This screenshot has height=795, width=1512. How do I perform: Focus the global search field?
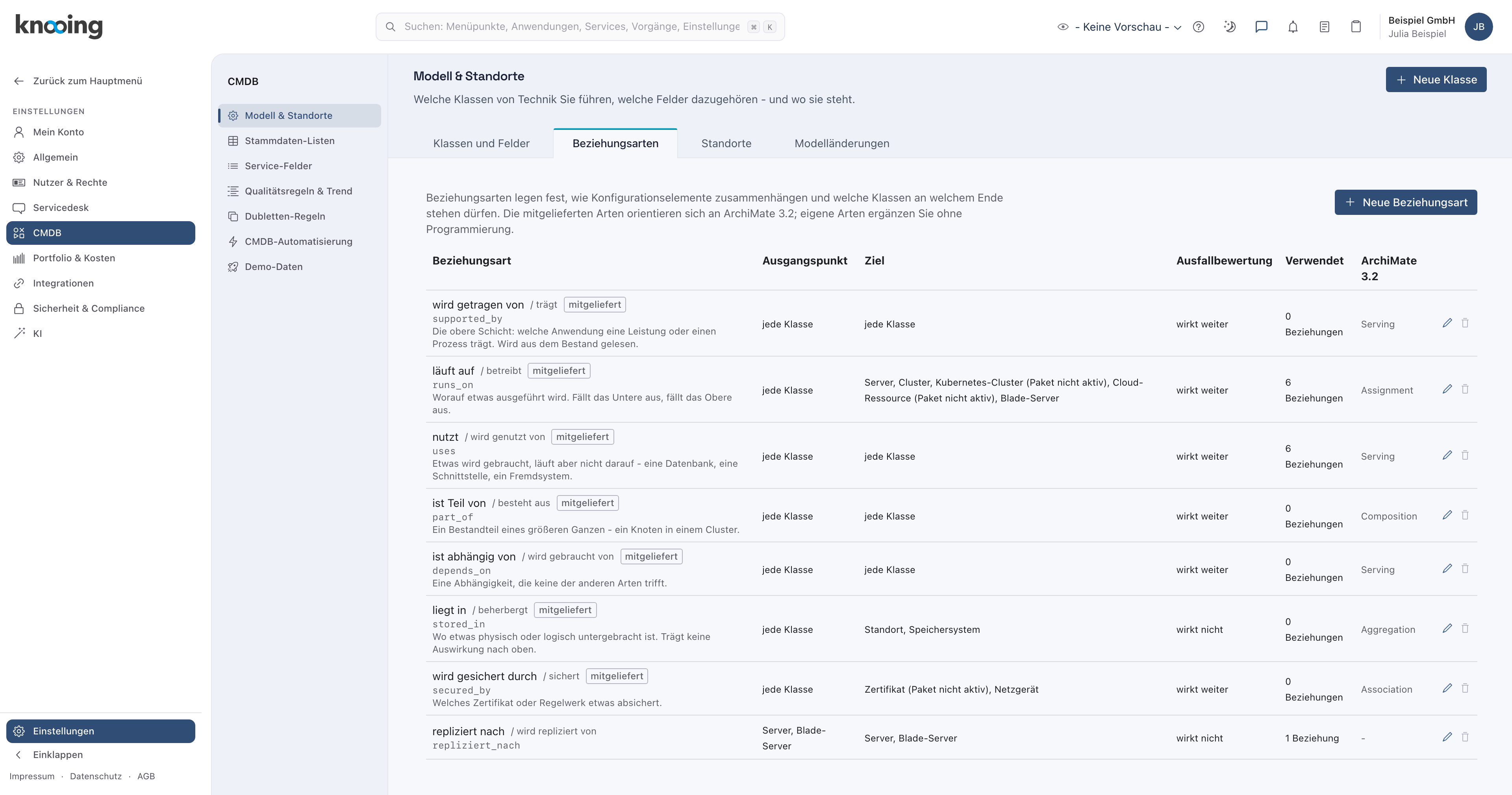(580, 27)
